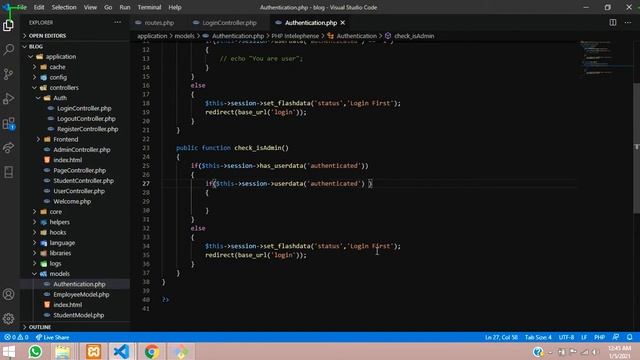
Task: Open notifications bell in status bar
Action: (x=629, y=338)
